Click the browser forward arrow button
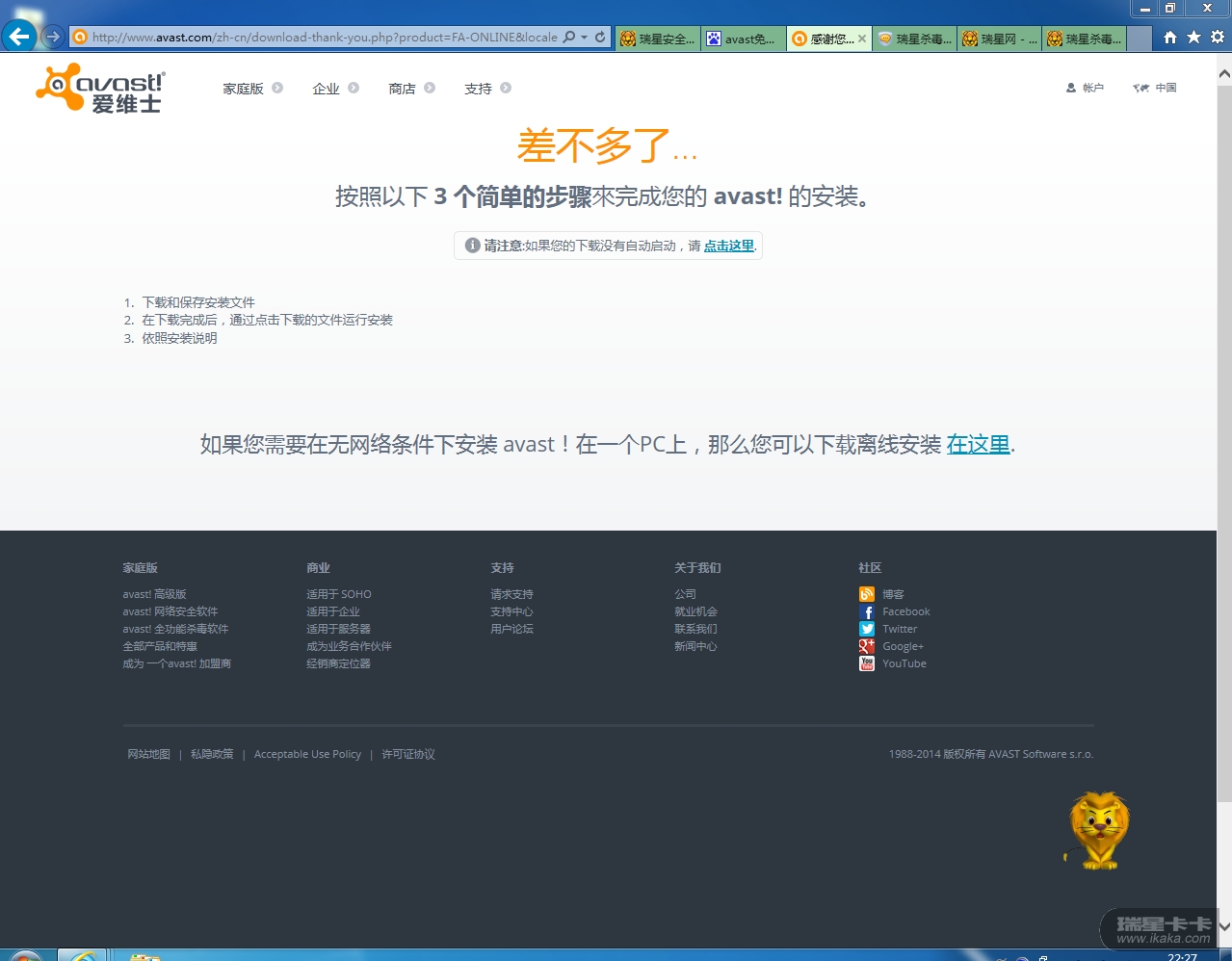 (53, 37)
